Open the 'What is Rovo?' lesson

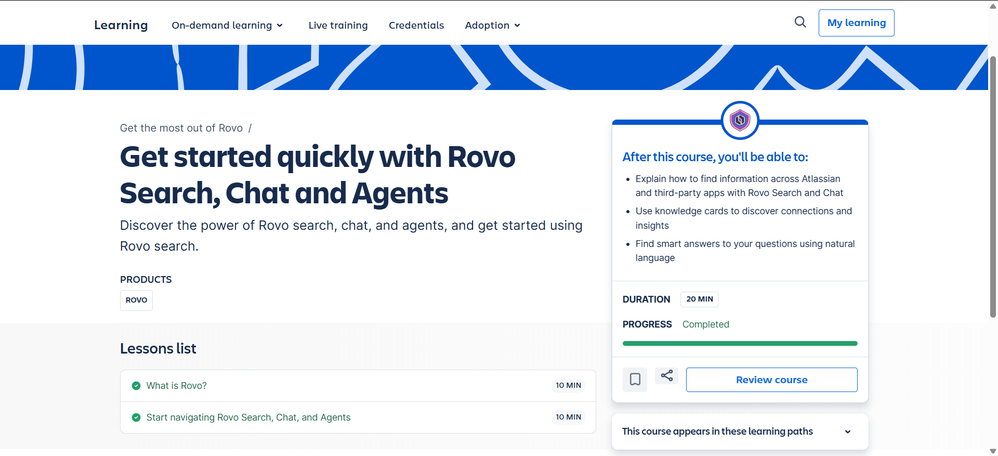coord(177,385)
